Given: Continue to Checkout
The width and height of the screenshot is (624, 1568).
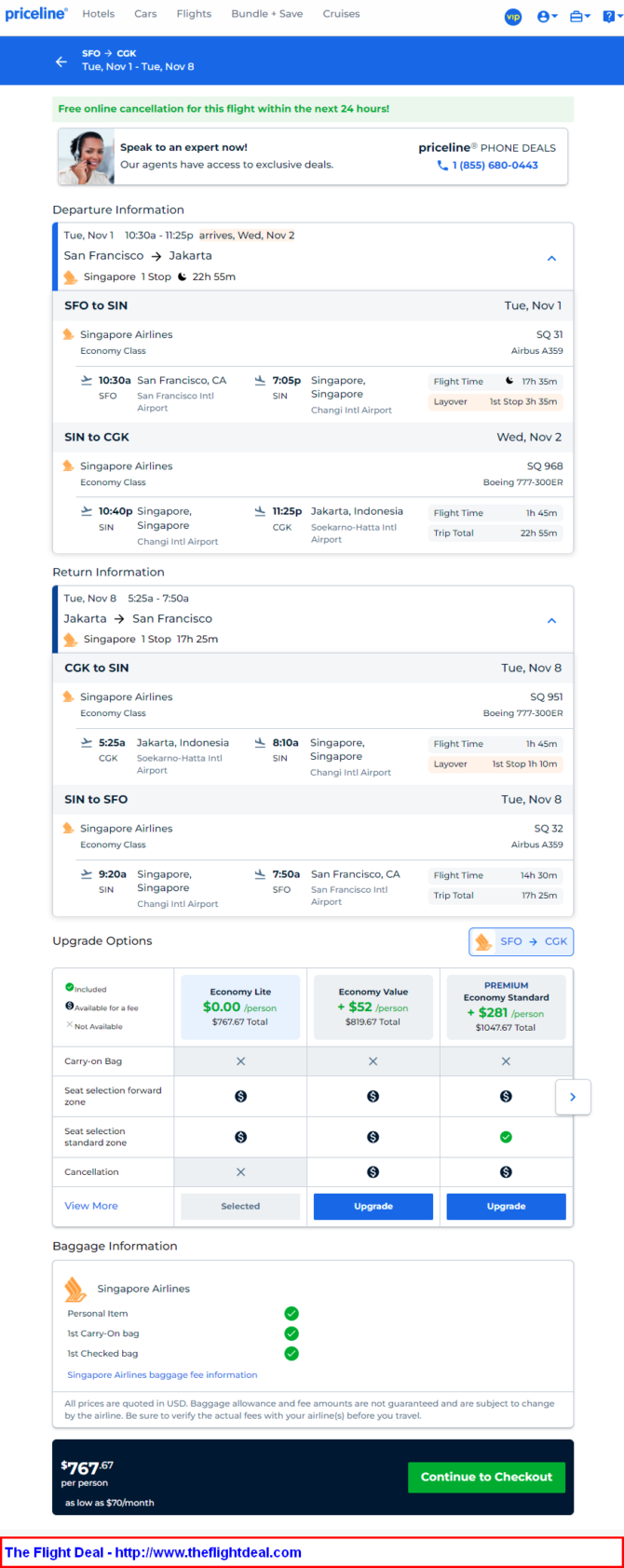Looking at the screenshot, I should click(486, 1477).
